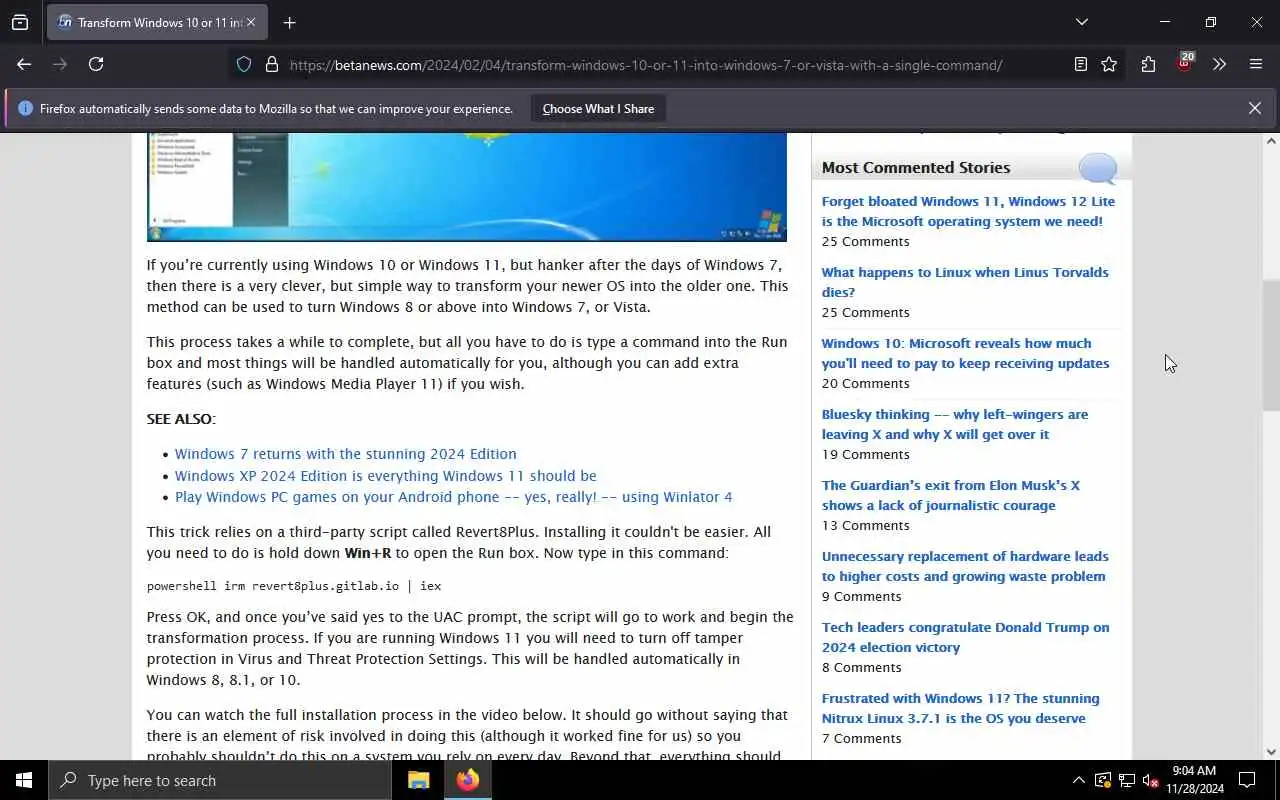Show hidden system tray icons
The height and width of the screenshot is (800, 1280).
click(1078, 780)
